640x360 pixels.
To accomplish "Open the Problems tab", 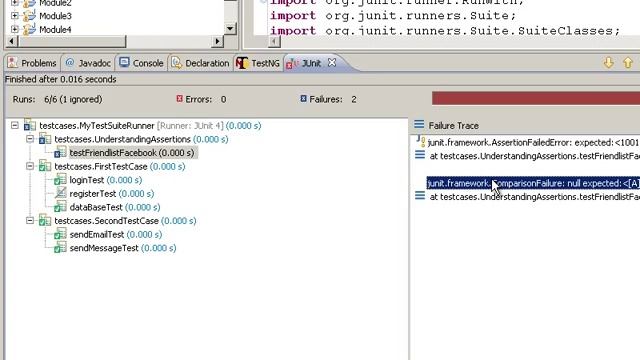I will point(32,63).
